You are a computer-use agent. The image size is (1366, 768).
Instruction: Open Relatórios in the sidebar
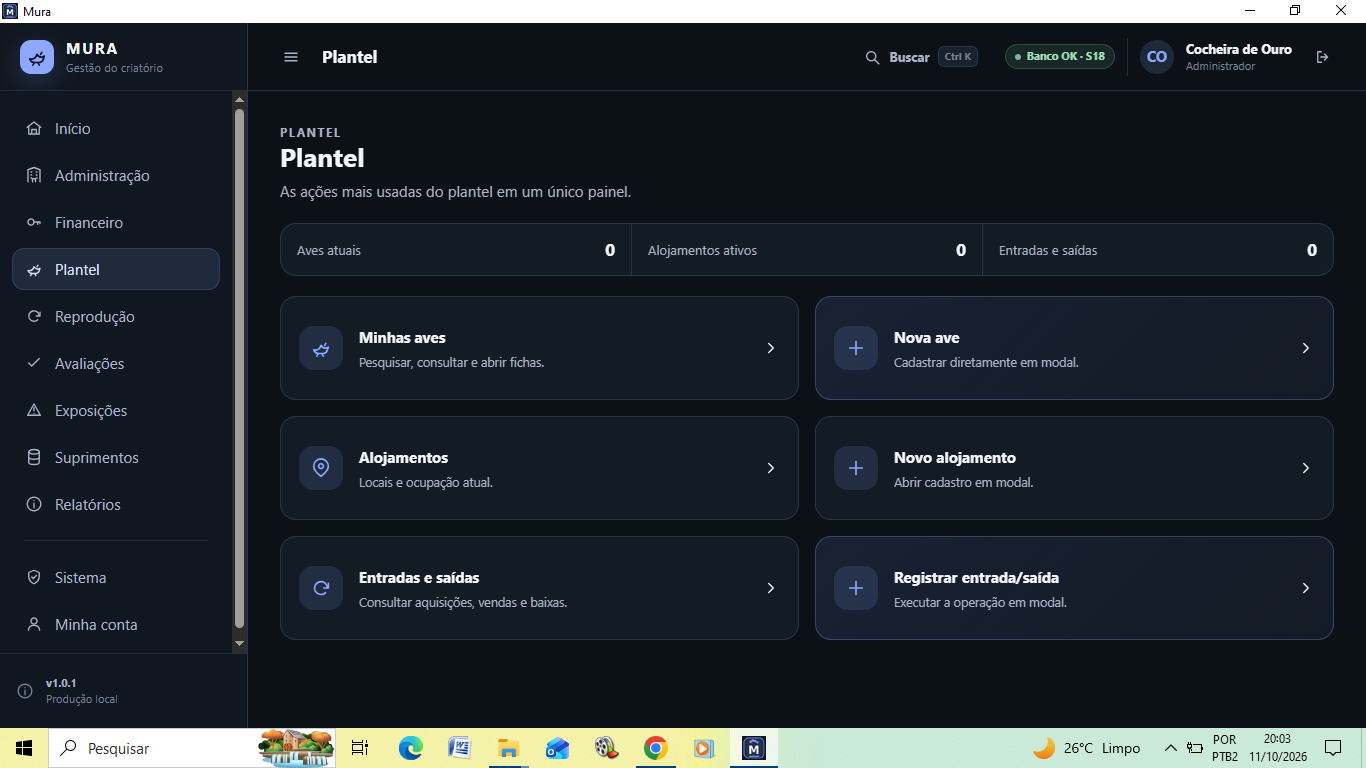point(116,505)
